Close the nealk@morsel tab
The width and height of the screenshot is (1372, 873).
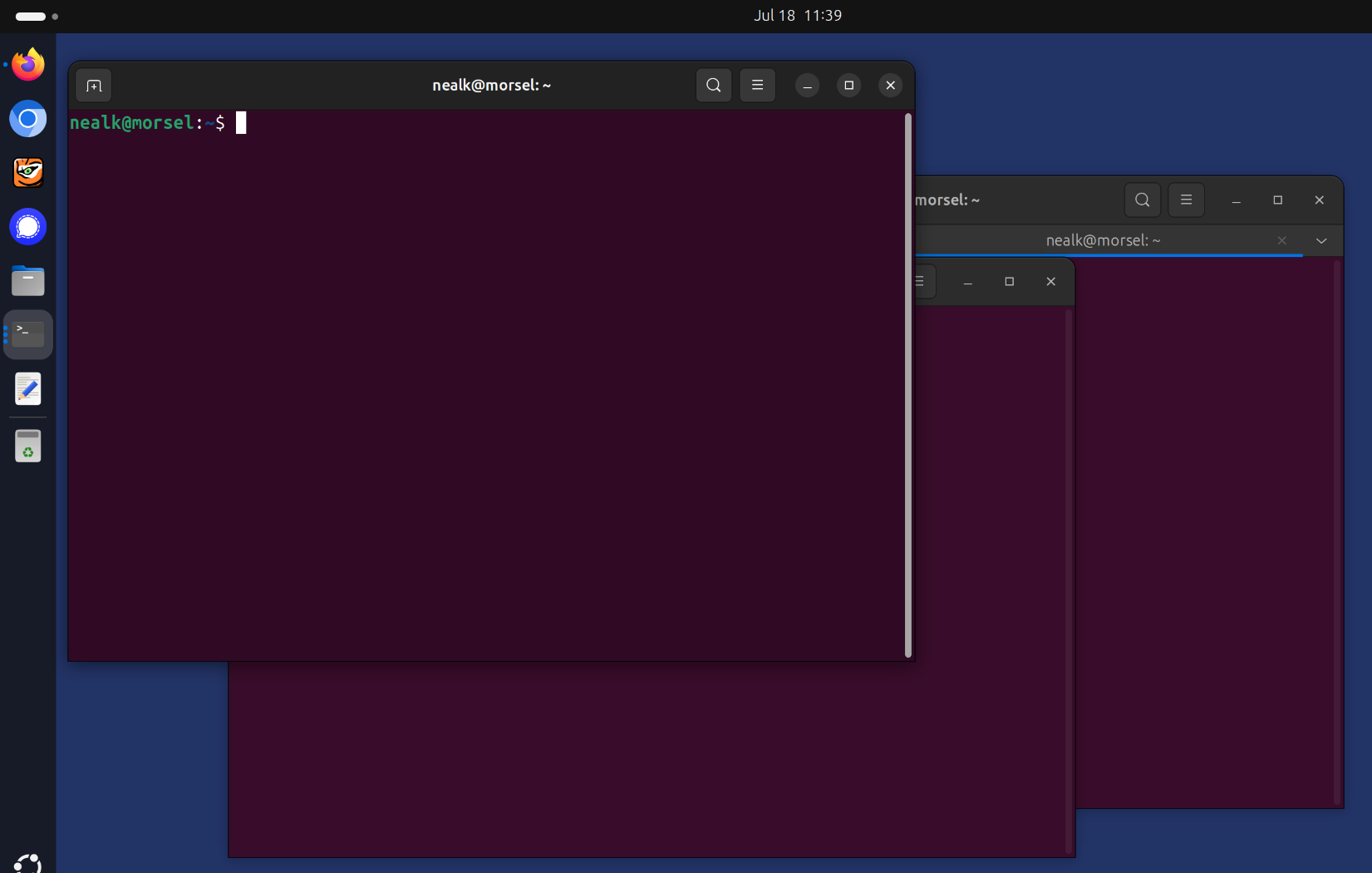(x=1281, y=240)
